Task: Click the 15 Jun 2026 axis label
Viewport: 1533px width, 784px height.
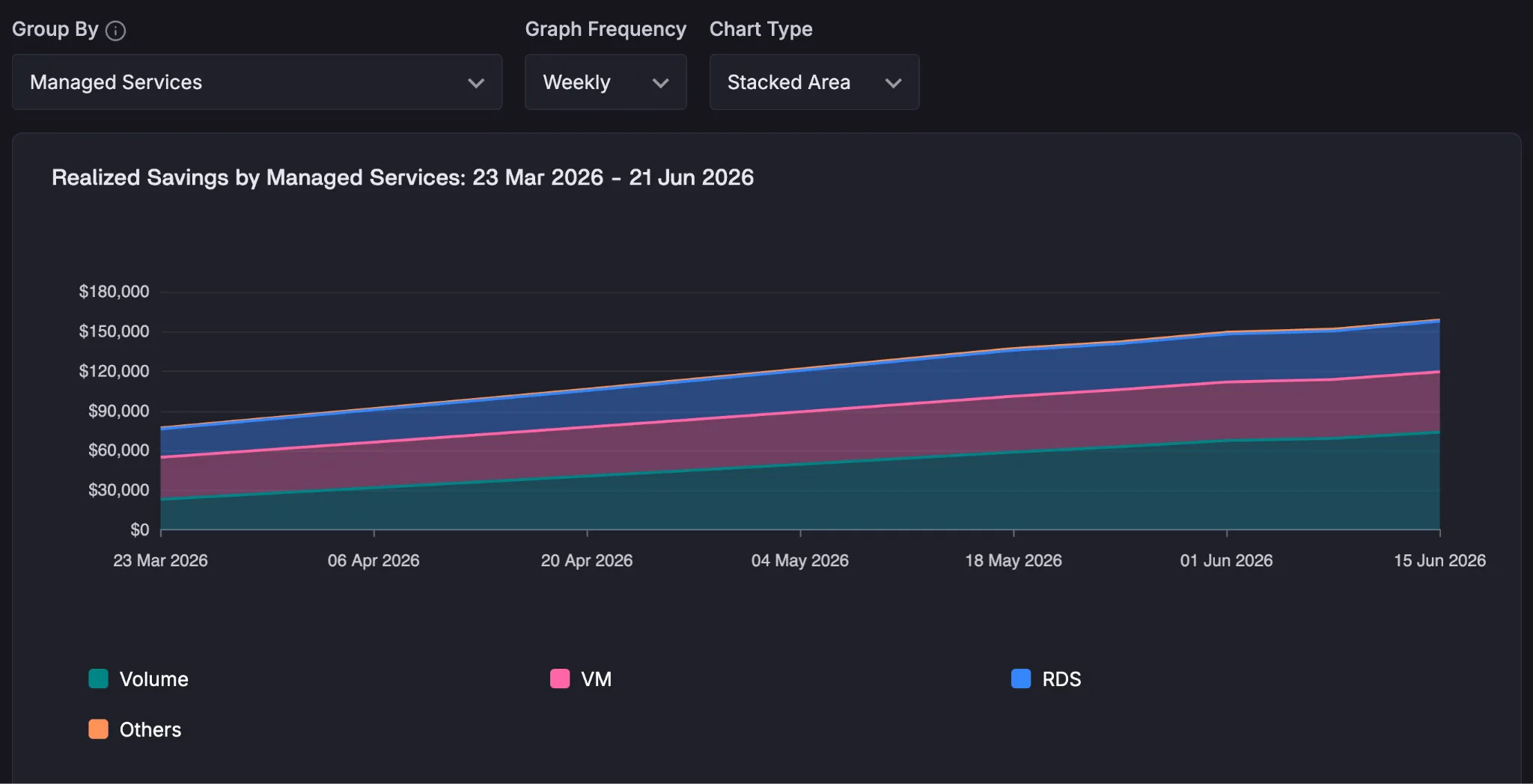Action: tap(1439, 560)
